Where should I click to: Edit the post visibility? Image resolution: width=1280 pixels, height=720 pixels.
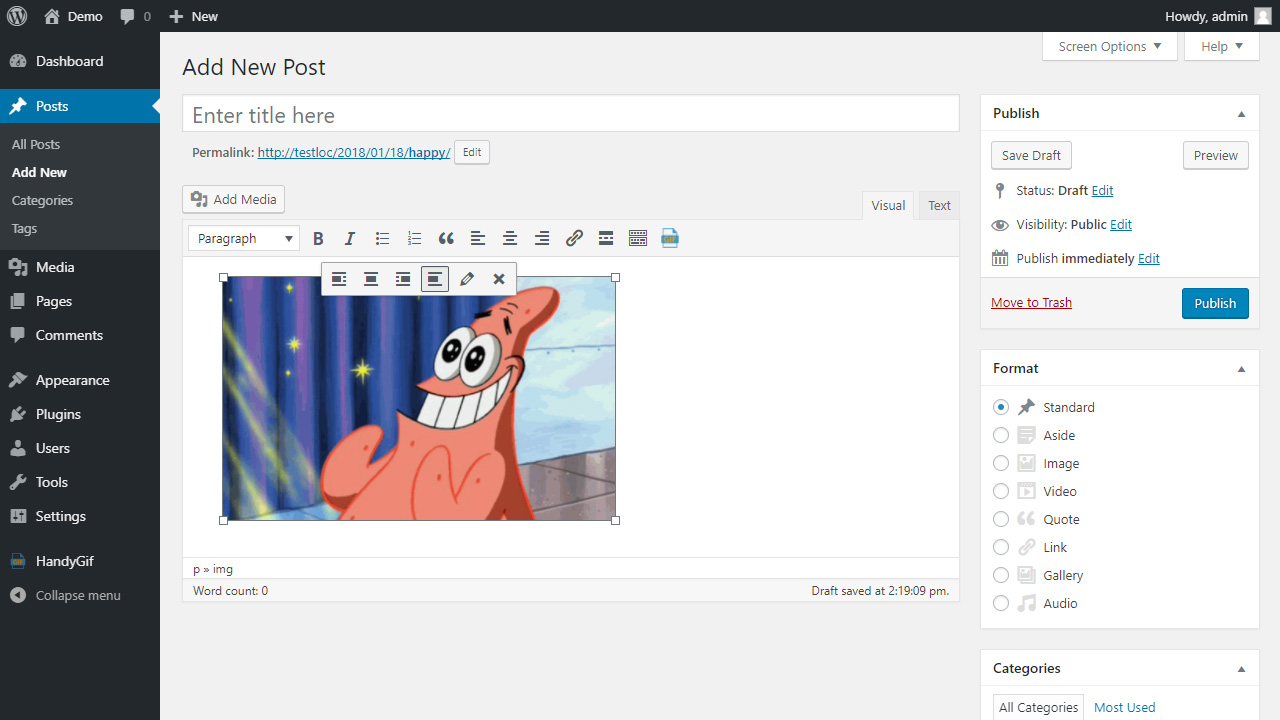tap(1121, 225)
